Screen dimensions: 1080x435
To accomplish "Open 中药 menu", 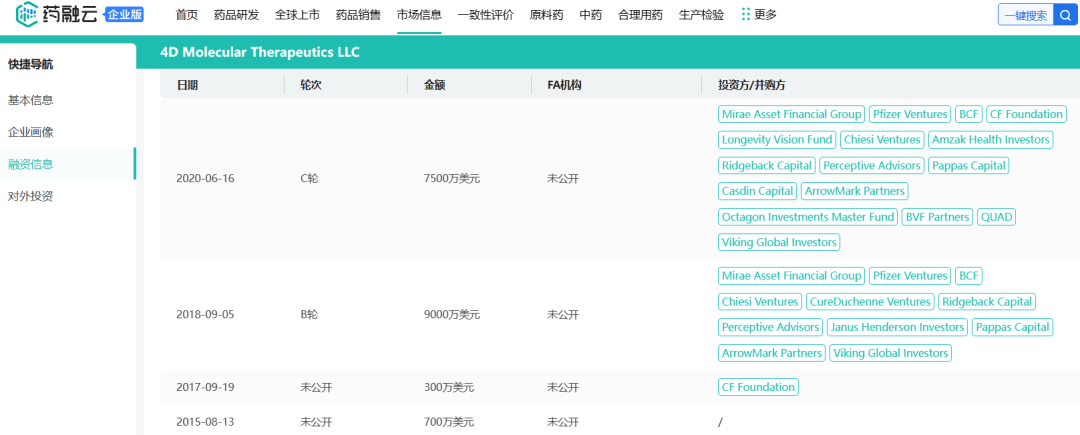I will click(591, 14).
